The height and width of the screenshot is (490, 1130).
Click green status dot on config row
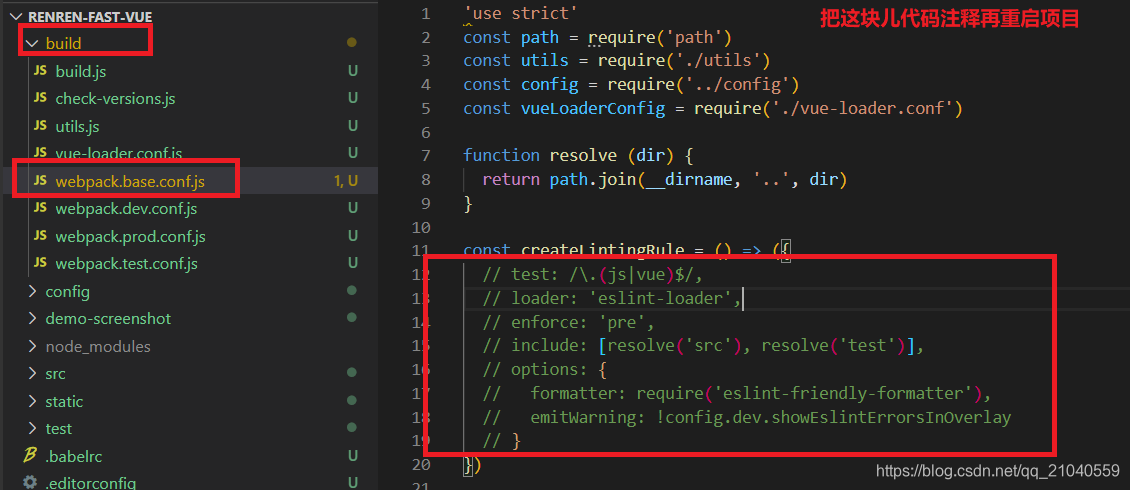click(x=352, y=291)
